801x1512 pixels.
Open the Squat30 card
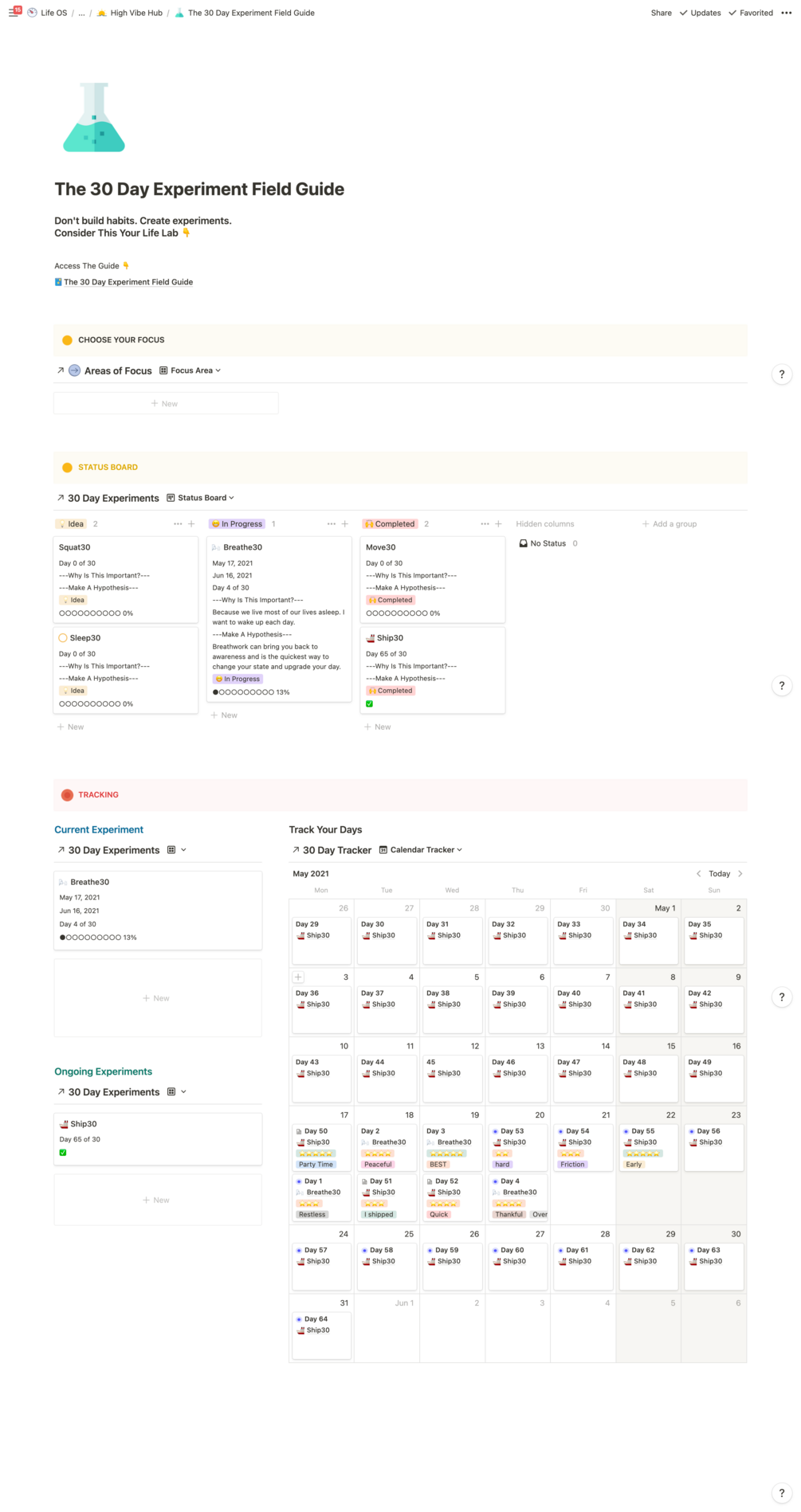tap(75, 547)
